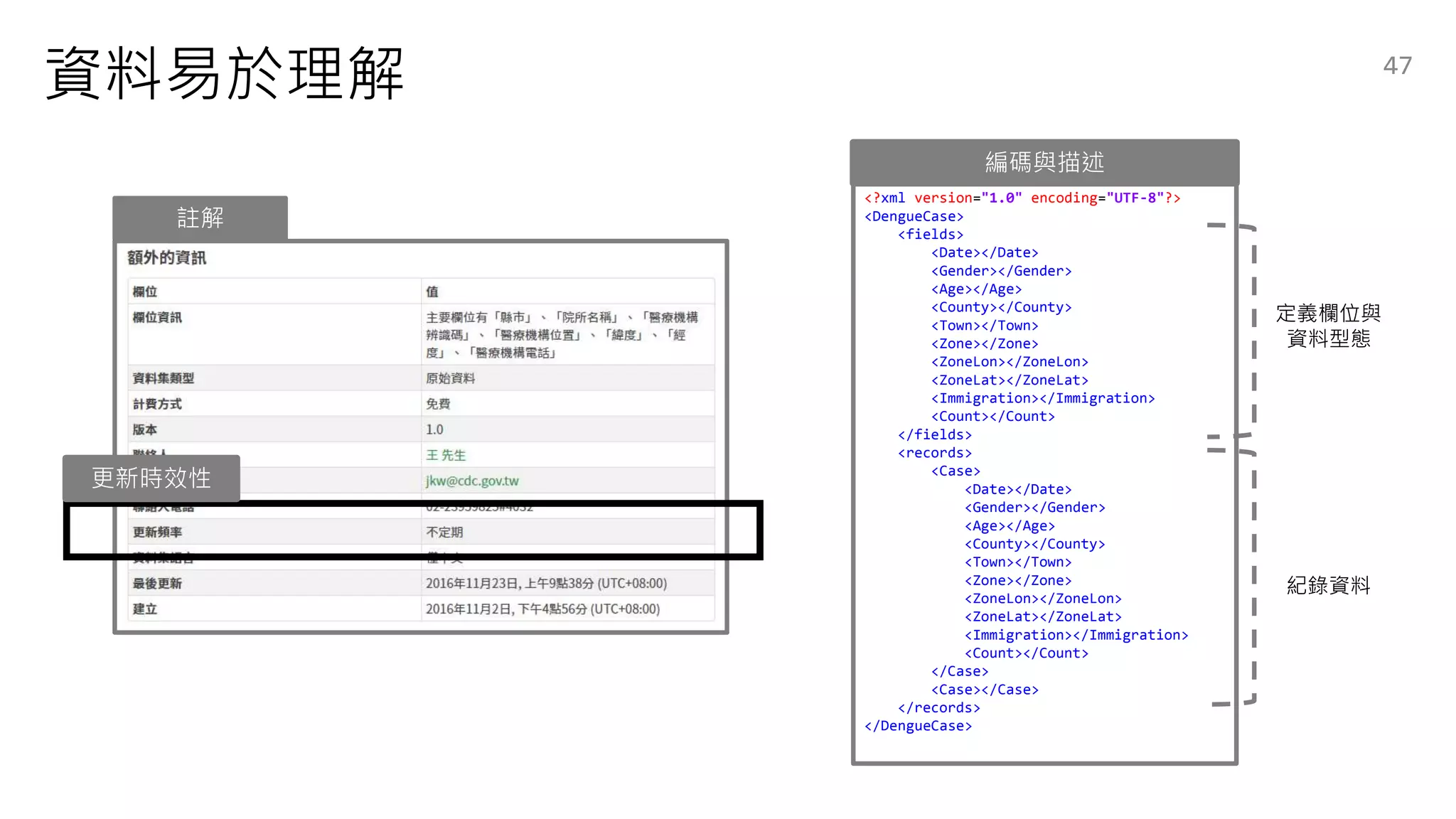This screenshot has height=819, width=1456.
Task: Click the 2016年11月23日 last-updated timestamp
Action: pyautogui.click(x=546, y=583)
